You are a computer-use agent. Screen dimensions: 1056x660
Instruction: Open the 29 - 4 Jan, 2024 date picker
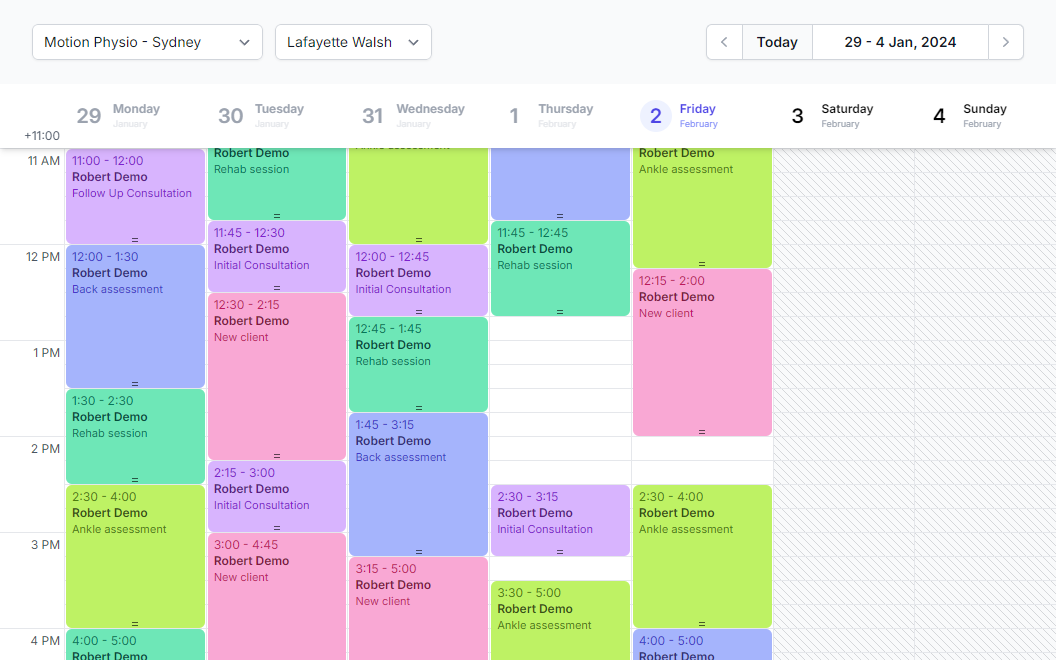[x=900, y=42]
